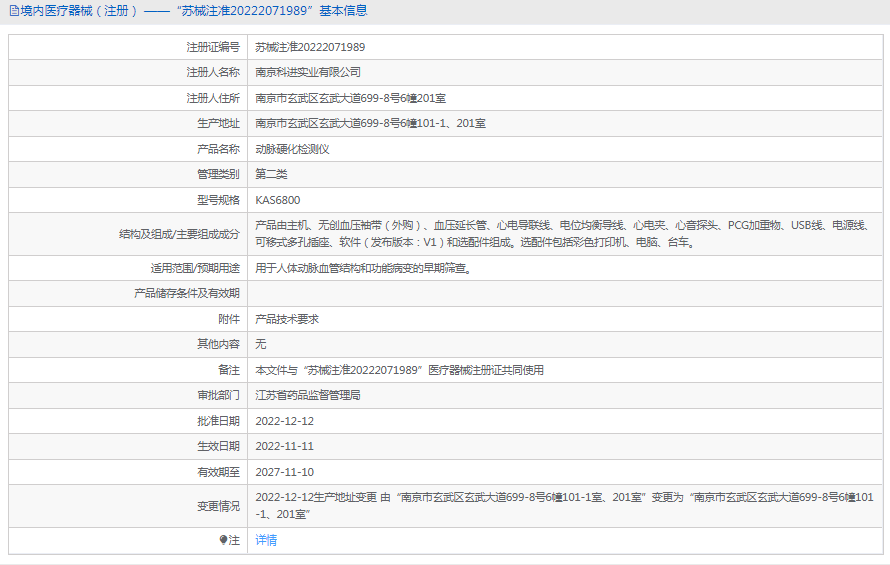
Task: Select the date 2027-11-10
Action: coord(284,472)
